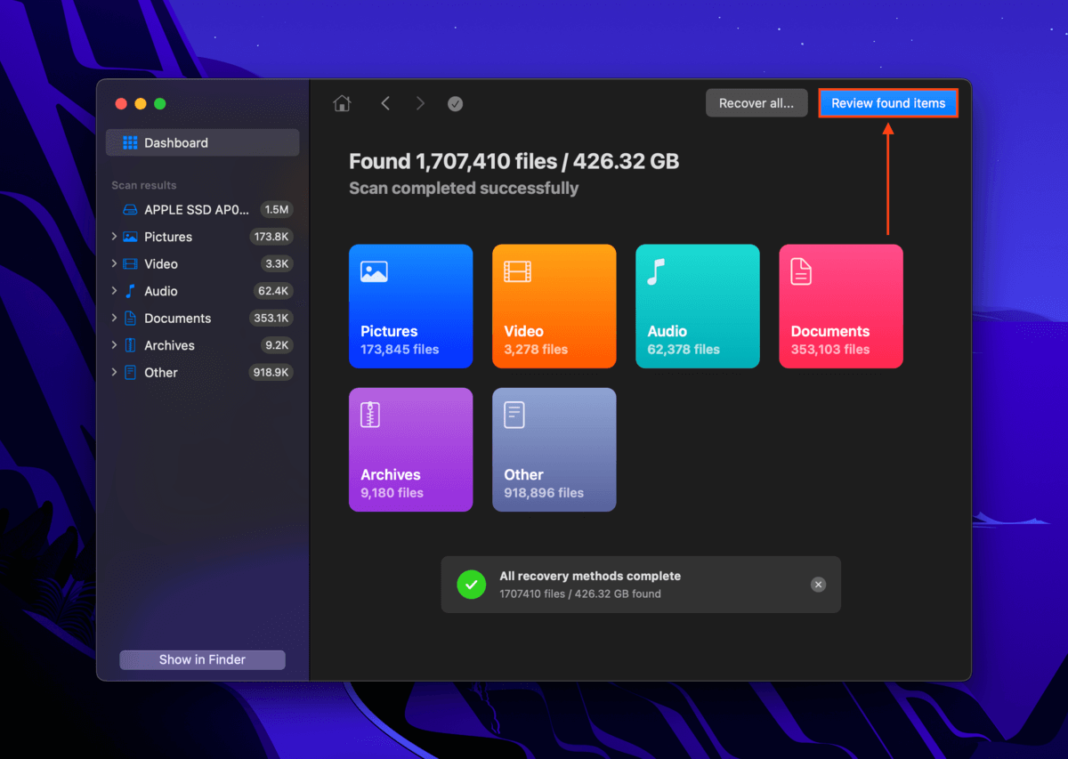Expand the Pictures sidebar category
1068x759 pixels.
(115, 237)
